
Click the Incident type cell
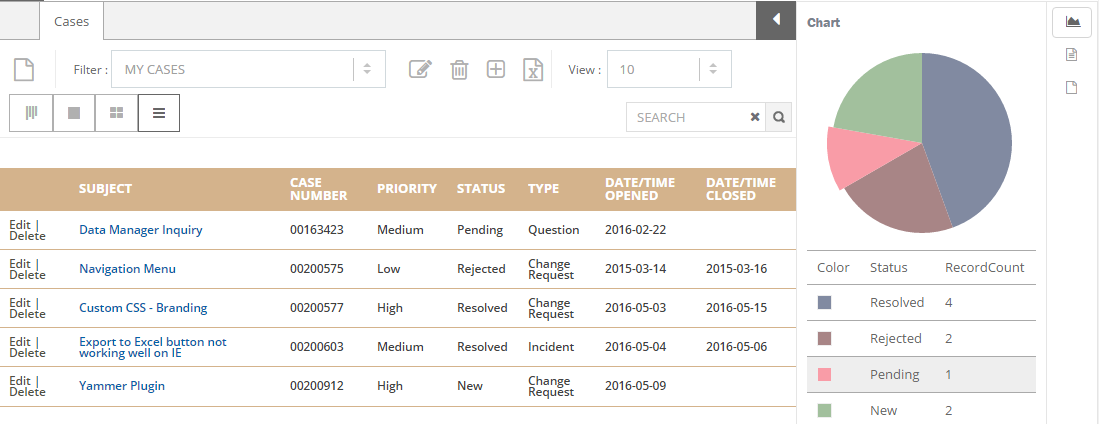(551, 347)
